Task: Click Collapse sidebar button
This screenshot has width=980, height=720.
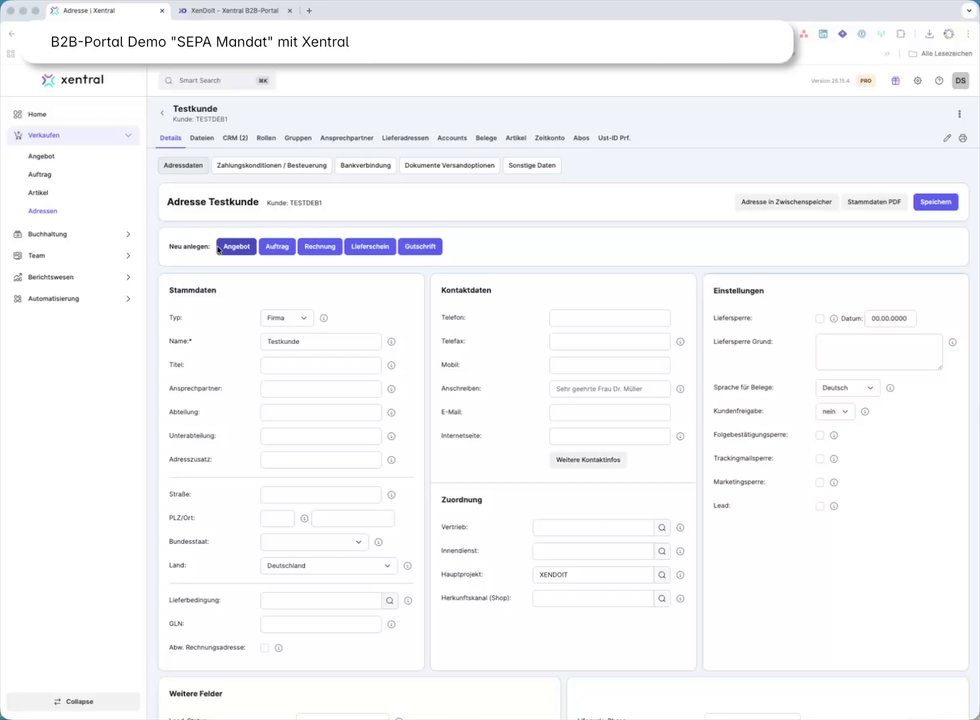Action: (73, 702)
